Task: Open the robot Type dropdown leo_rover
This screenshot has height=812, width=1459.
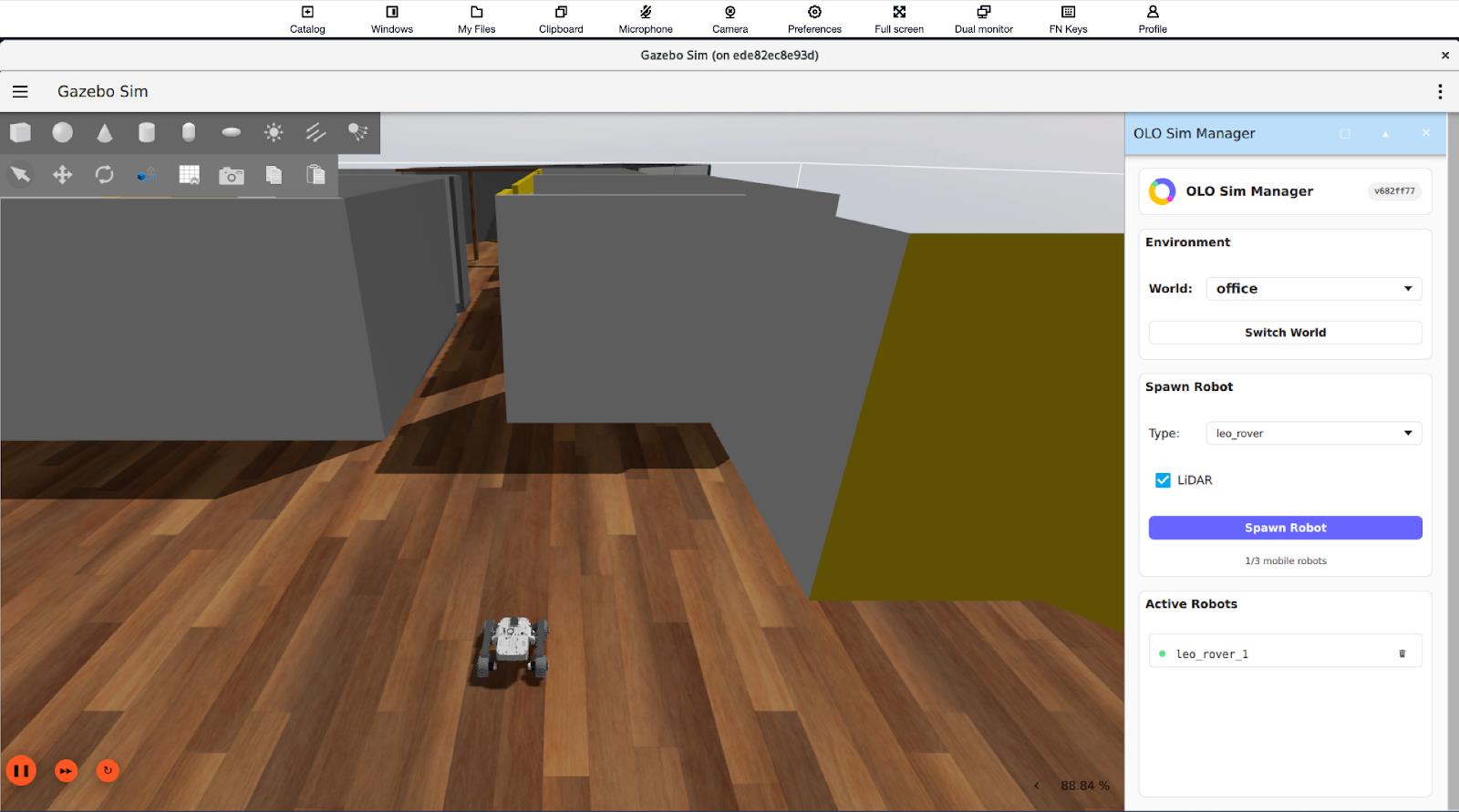Action: click(x=1313, y=434)
